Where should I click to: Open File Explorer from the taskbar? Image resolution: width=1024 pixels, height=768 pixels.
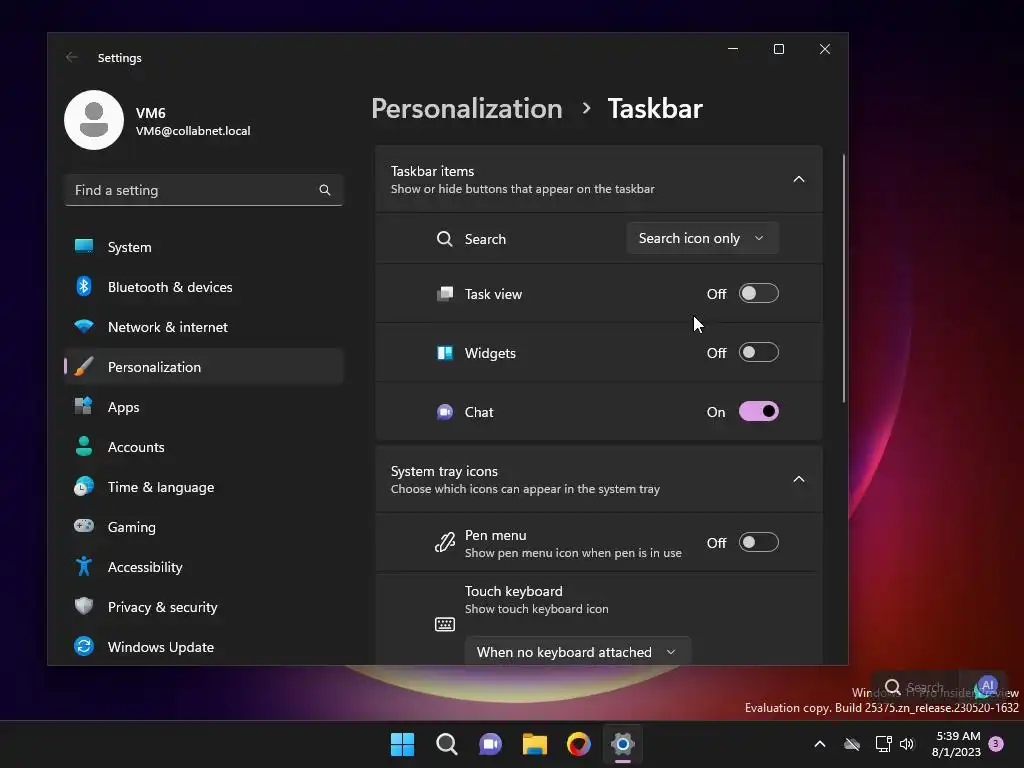coord(535,744)
